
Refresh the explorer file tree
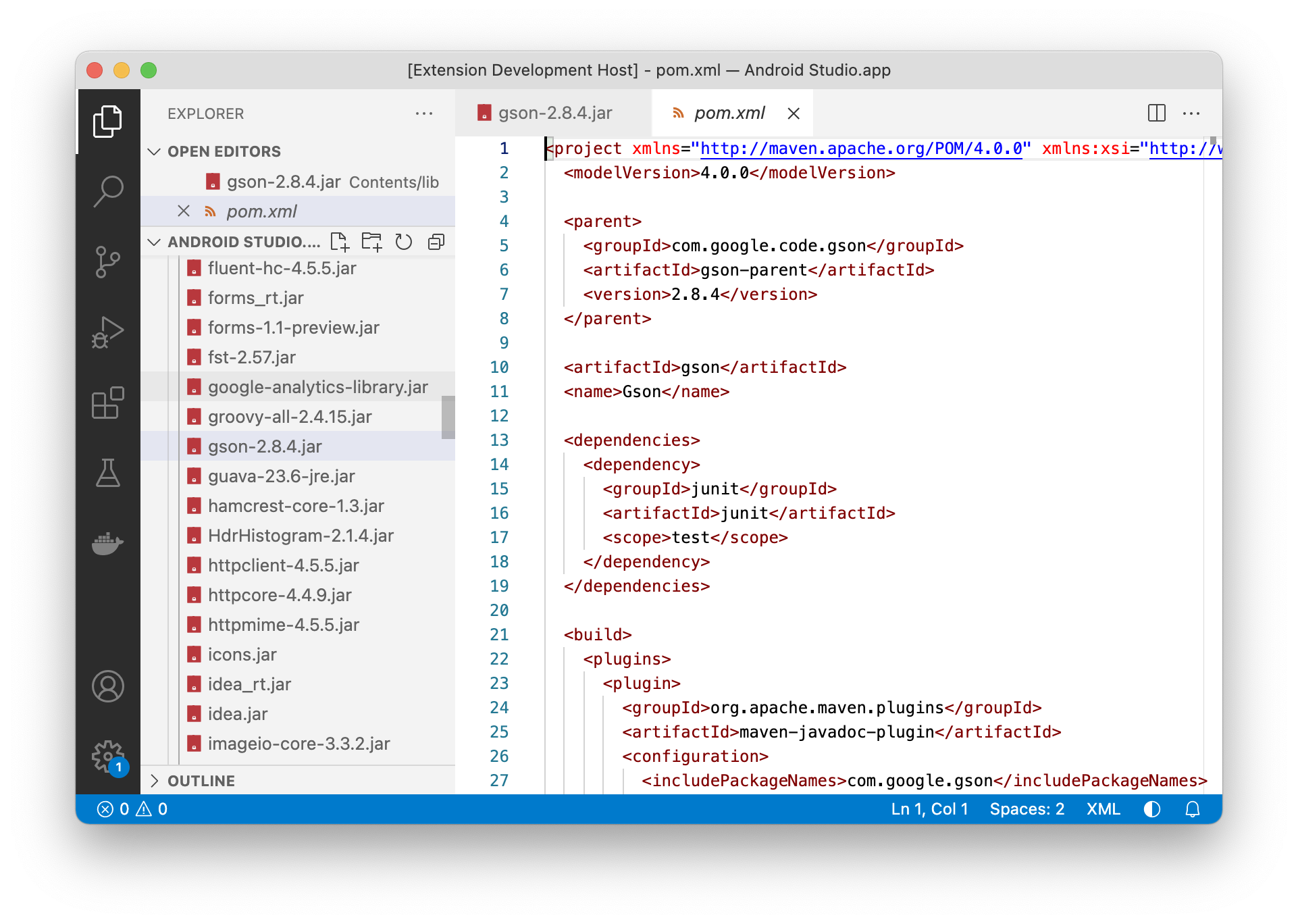pos(404,242)
